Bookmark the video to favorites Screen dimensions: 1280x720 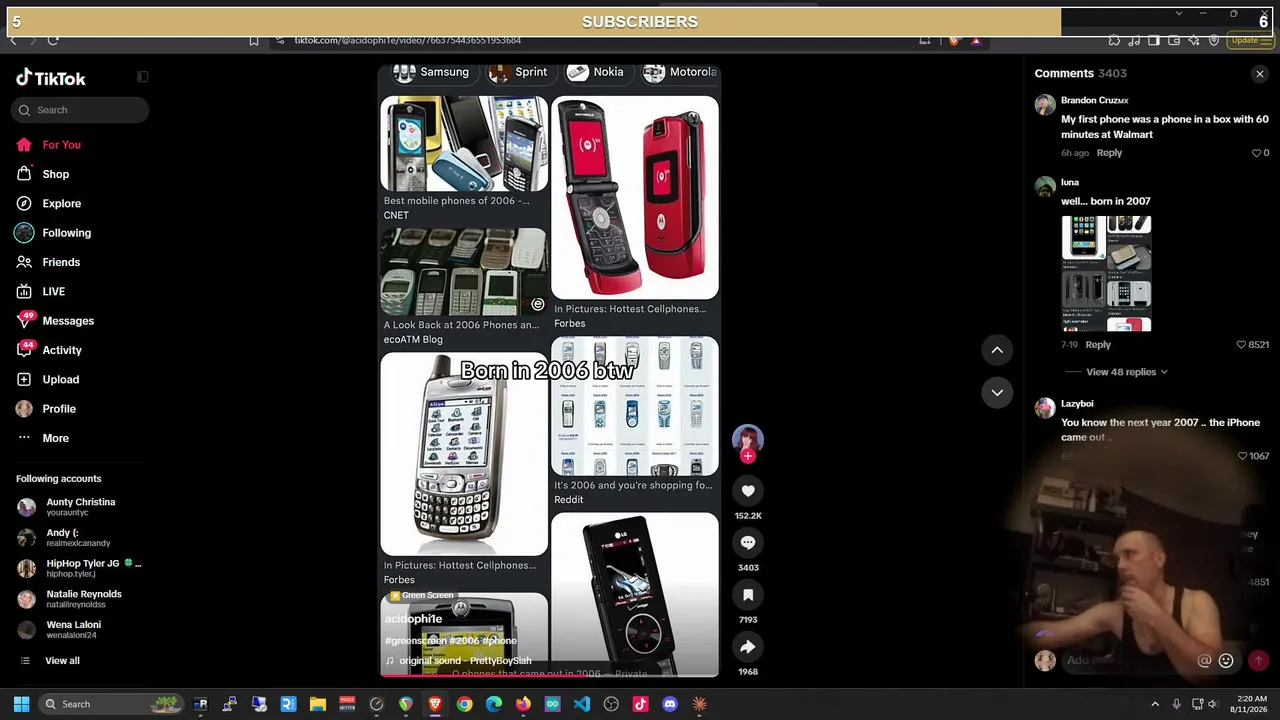(748, 595)
